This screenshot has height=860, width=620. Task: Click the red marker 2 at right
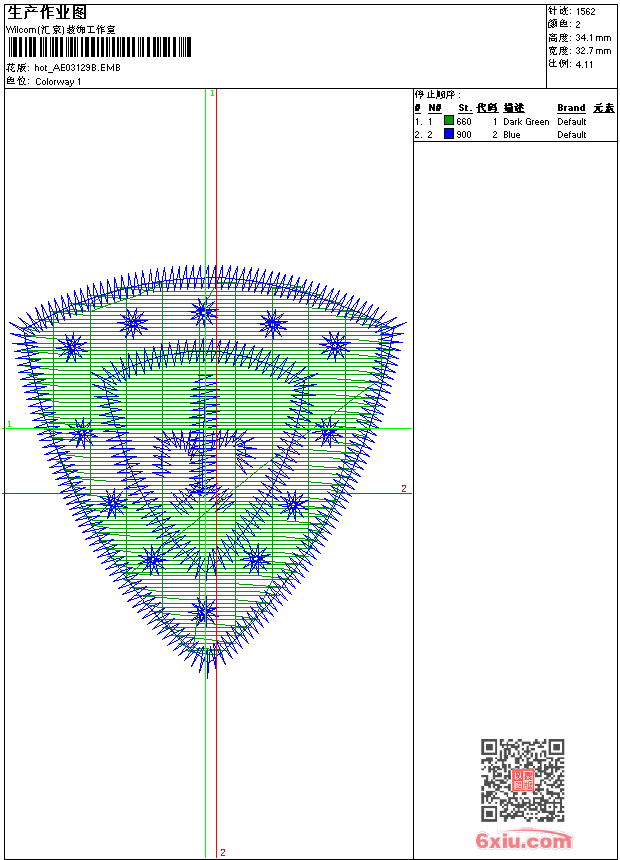(x=404, y=488)
